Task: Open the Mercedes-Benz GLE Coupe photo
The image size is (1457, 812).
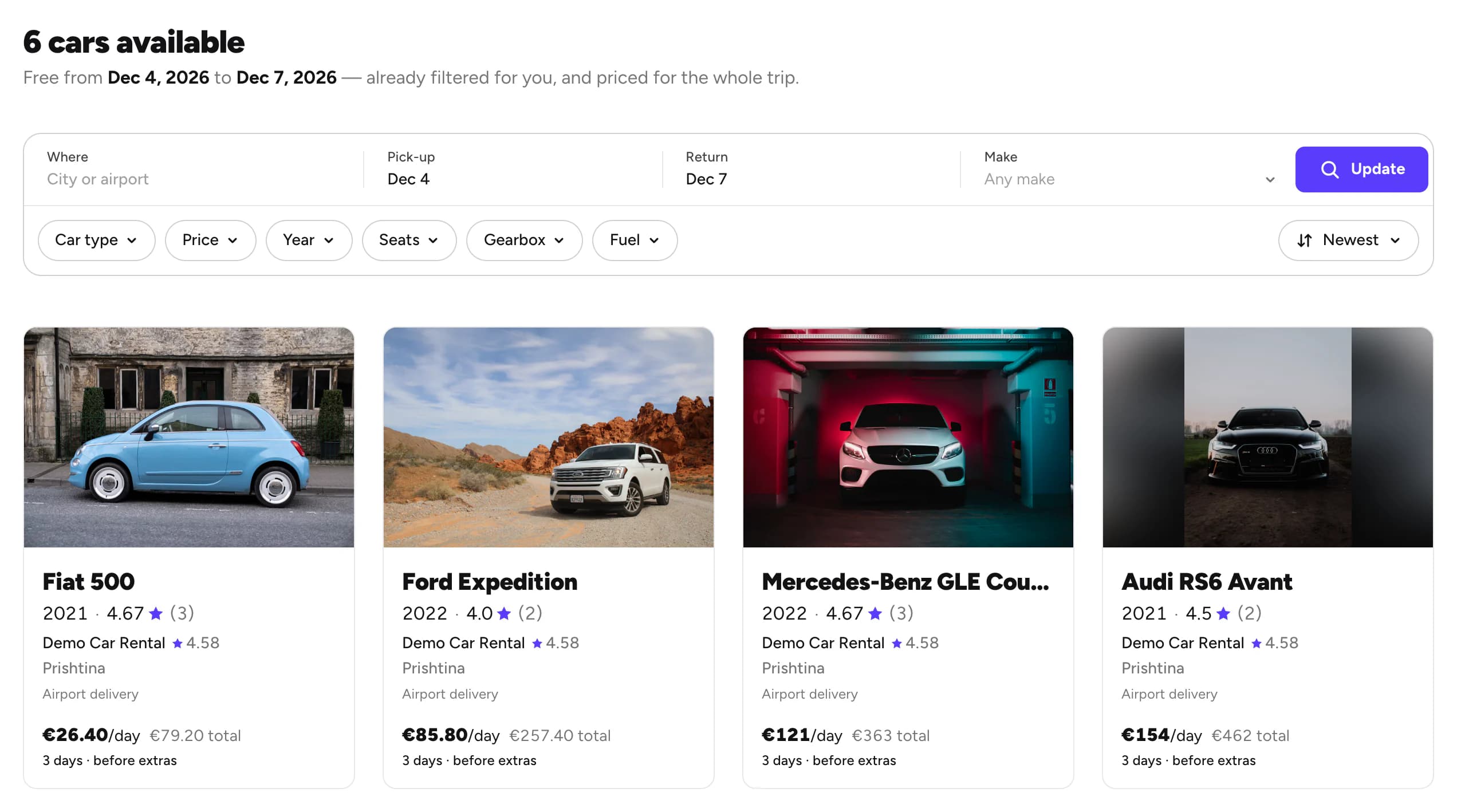Action: click(908, 437)
